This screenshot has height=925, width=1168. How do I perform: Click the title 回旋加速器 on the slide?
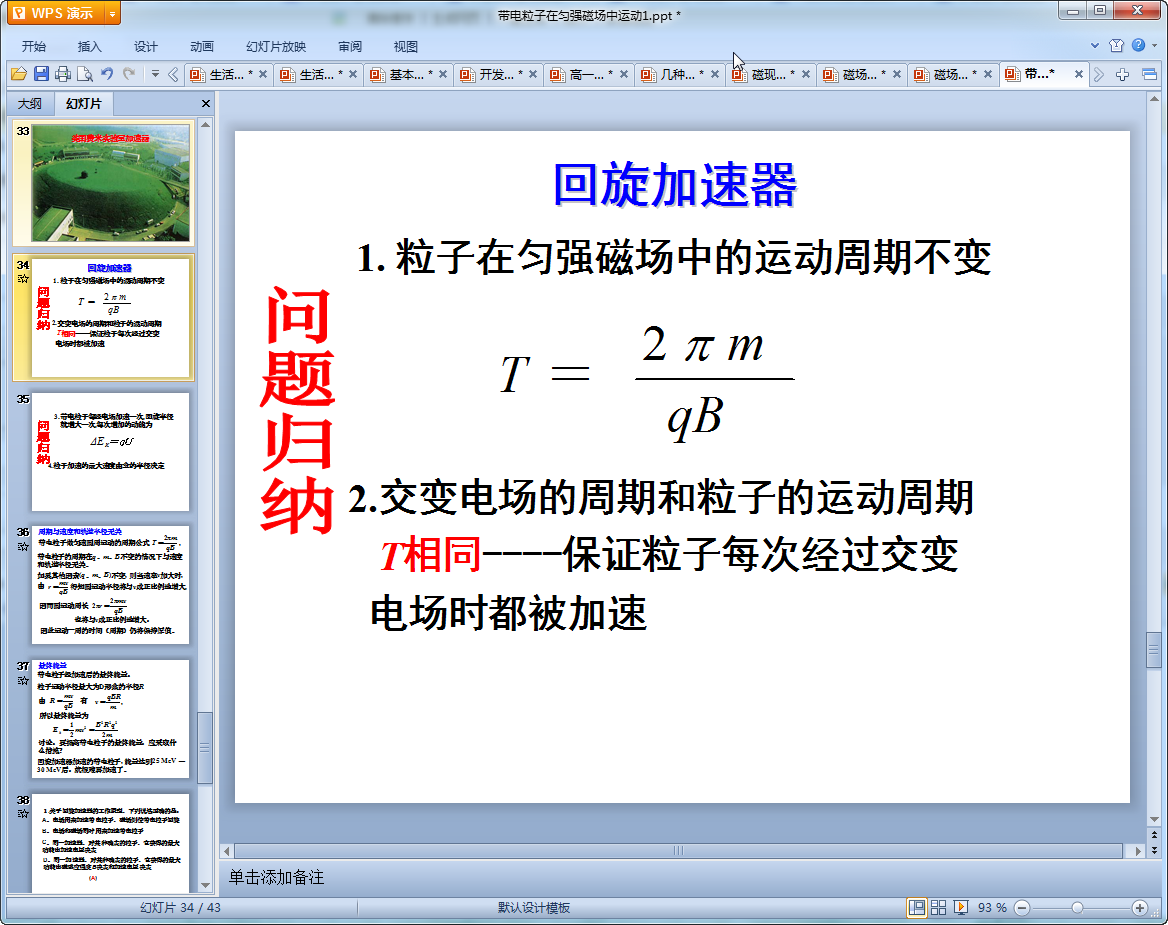tap(675, 185)
